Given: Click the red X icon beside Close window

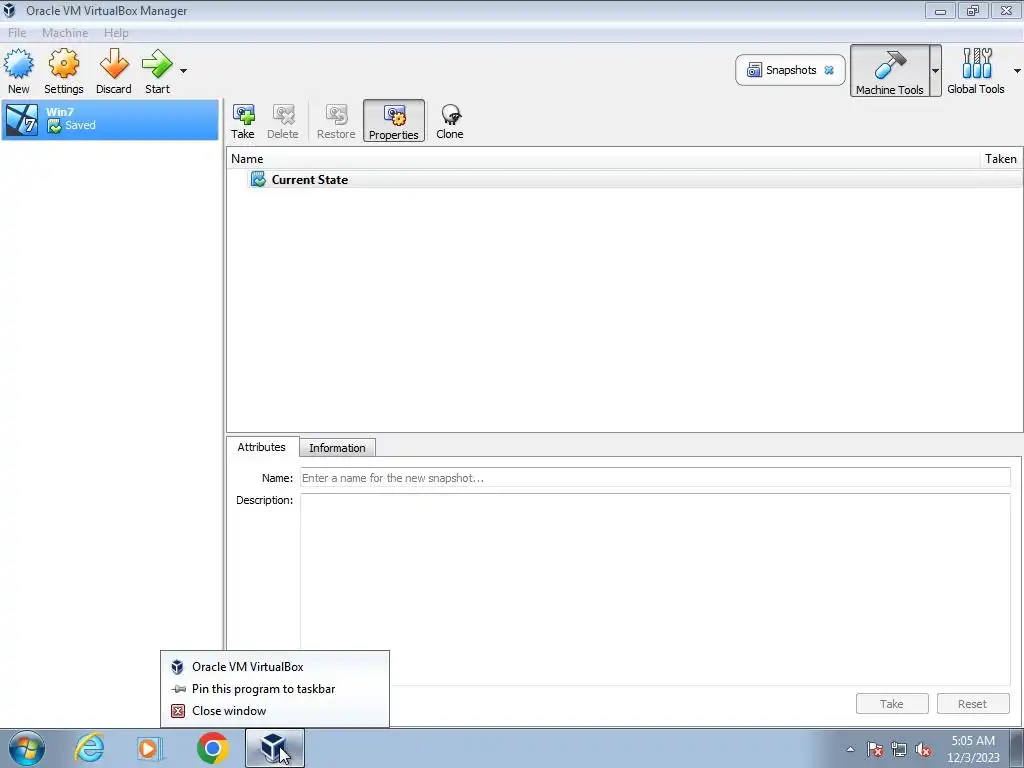Looking at the screenshot, I should coord(178,711).
